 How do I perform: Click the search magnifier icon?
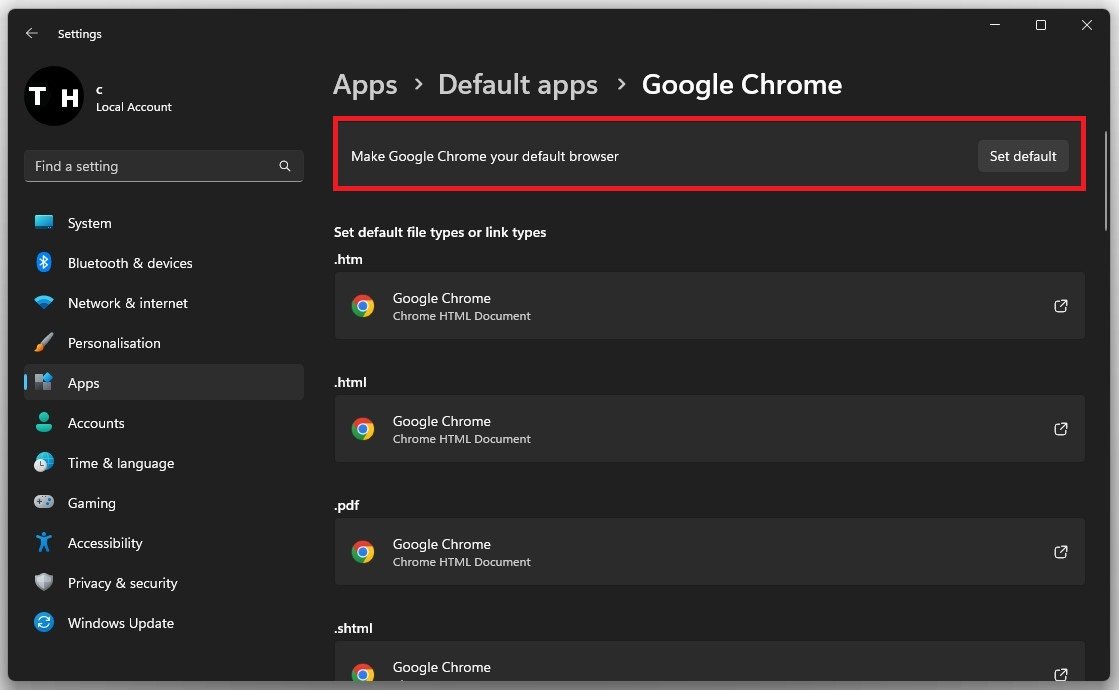click(x=285, y=166)
